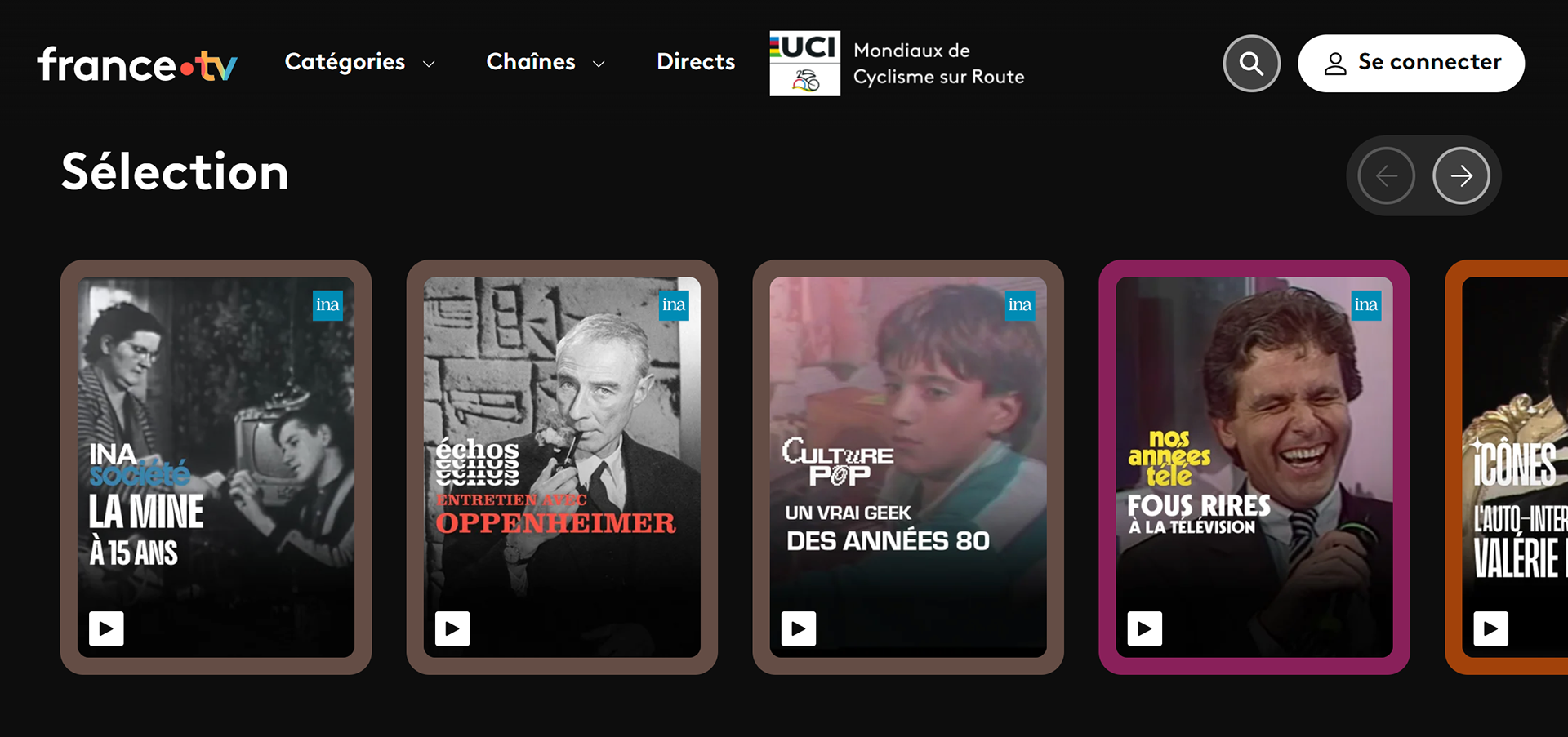Image resolution: width=1568 pixels, height=737 pixels.
Task: Click the Se connecter button
Action: tap(1411, 63)
